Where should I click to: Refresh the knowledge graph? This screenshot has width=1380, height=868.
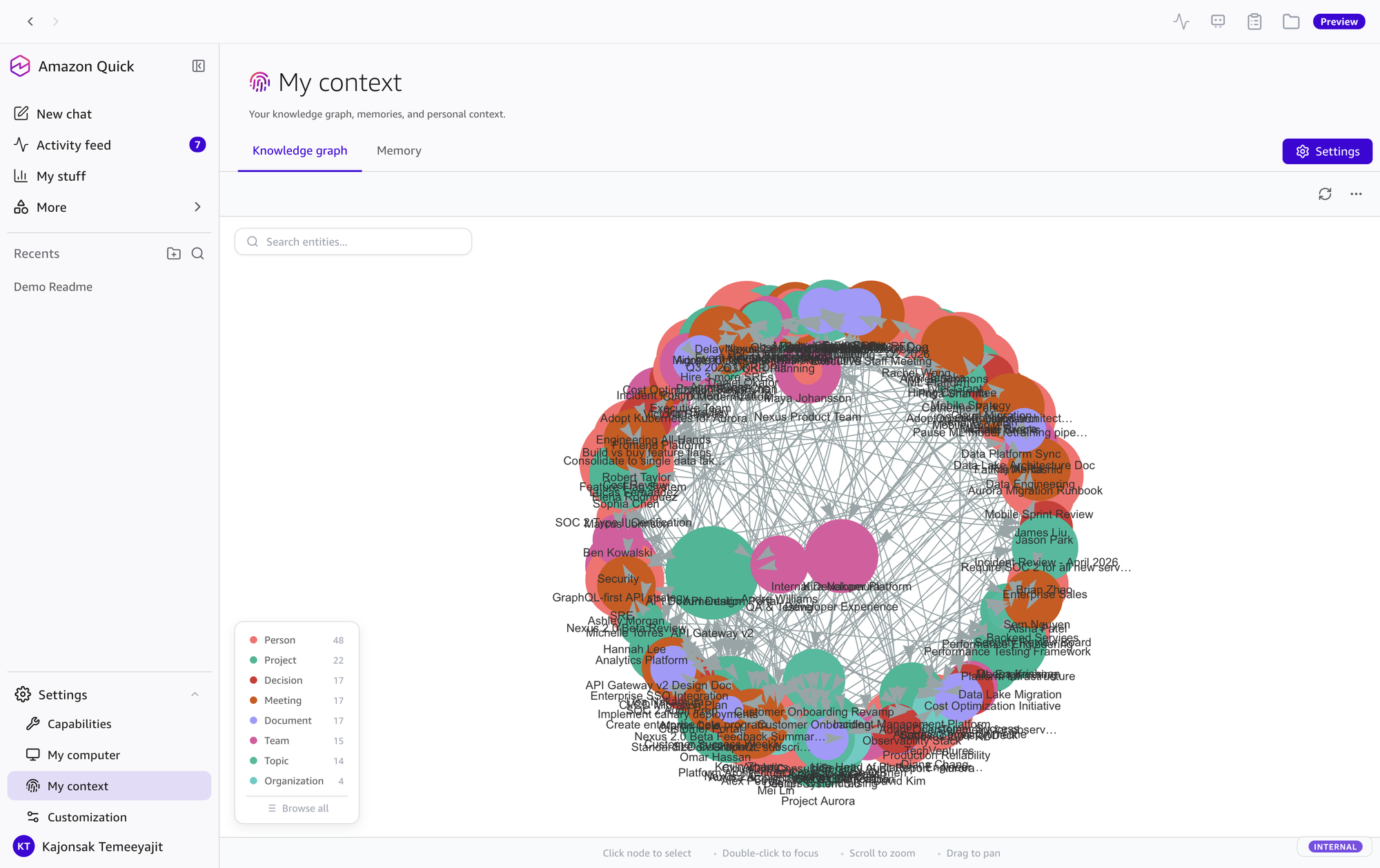click(1325, 194)
